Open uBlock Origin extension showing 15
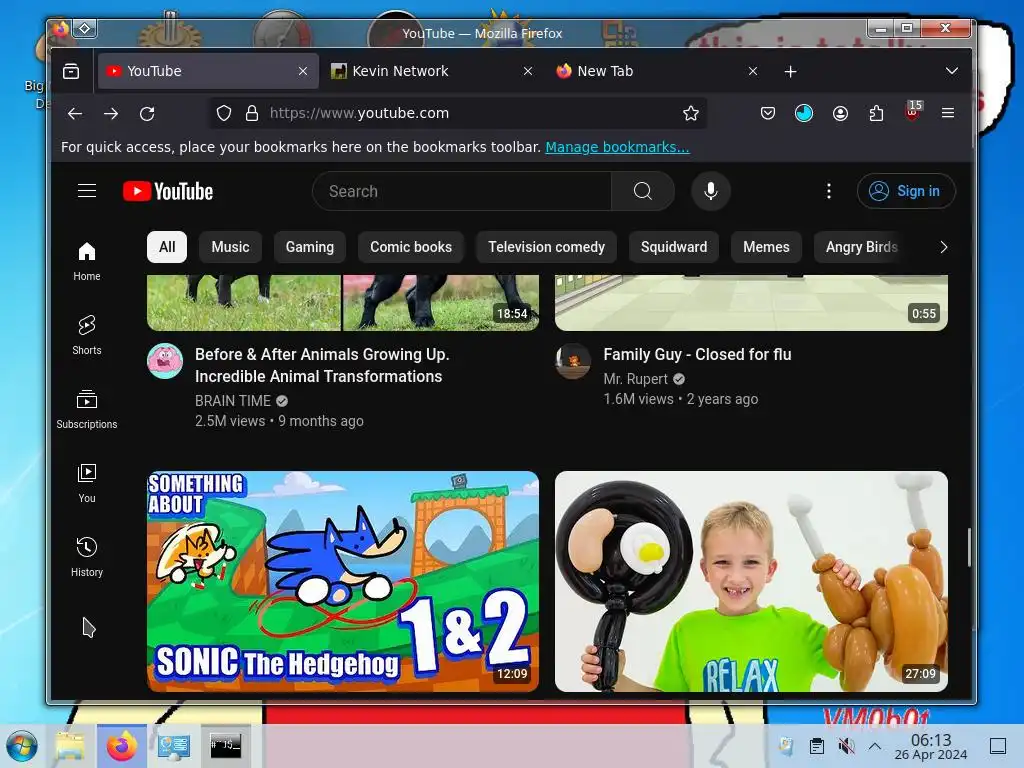The image size is (1024, 768). (x=913, y=112)
